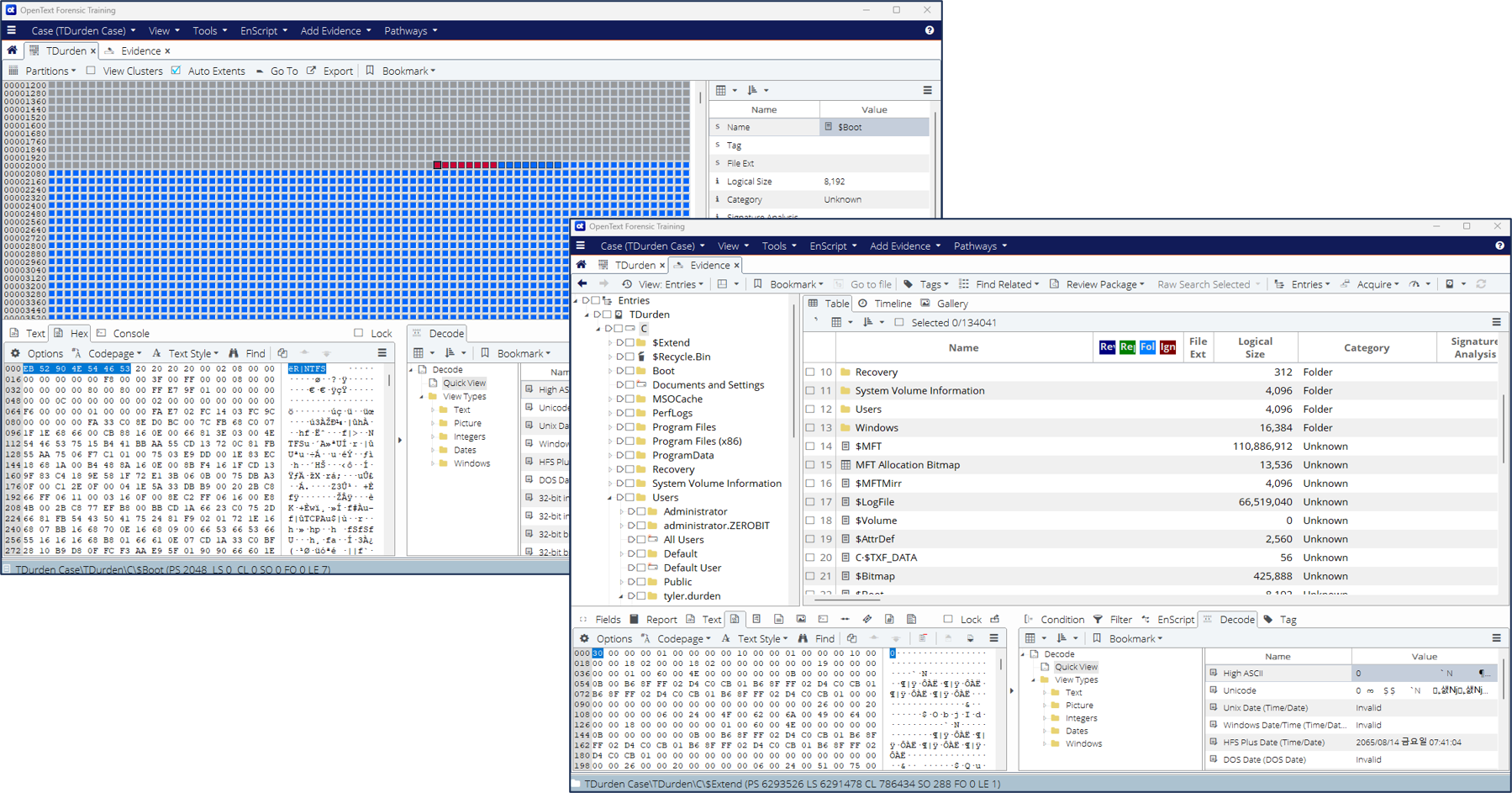This screenshot has height=793, width=1512.
Task: Click the Tags icon in the evidence toolbar
Action: coord(908,284)
